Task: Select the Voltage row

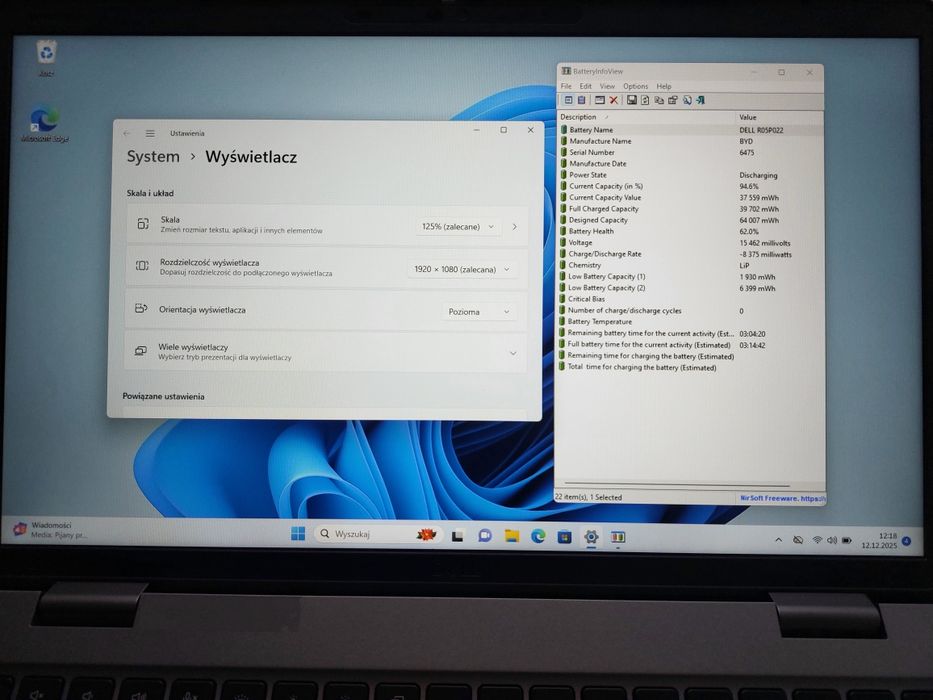Action: (x=690, y=243)
